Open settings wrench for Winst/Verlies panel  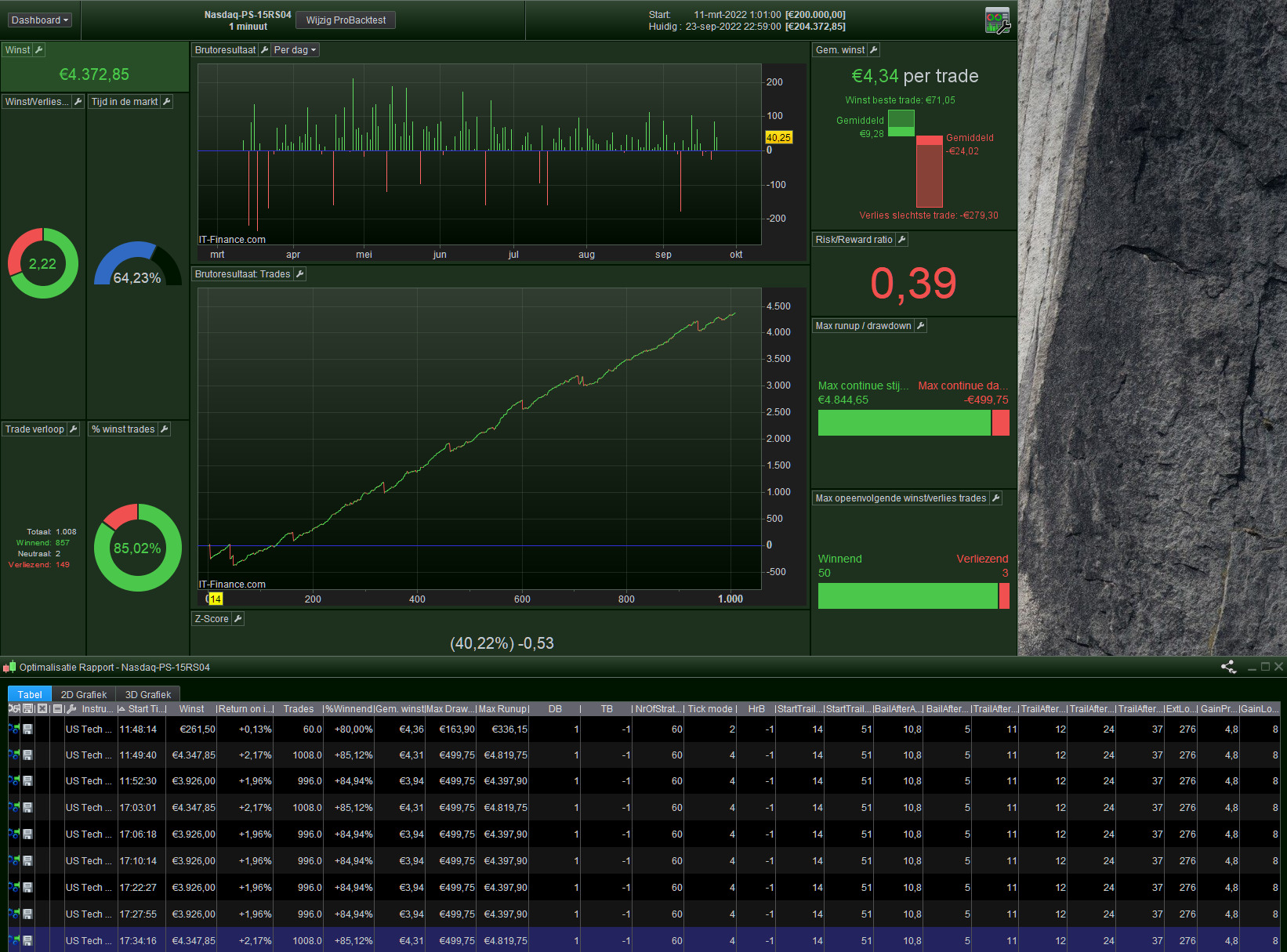click(78, 102)
